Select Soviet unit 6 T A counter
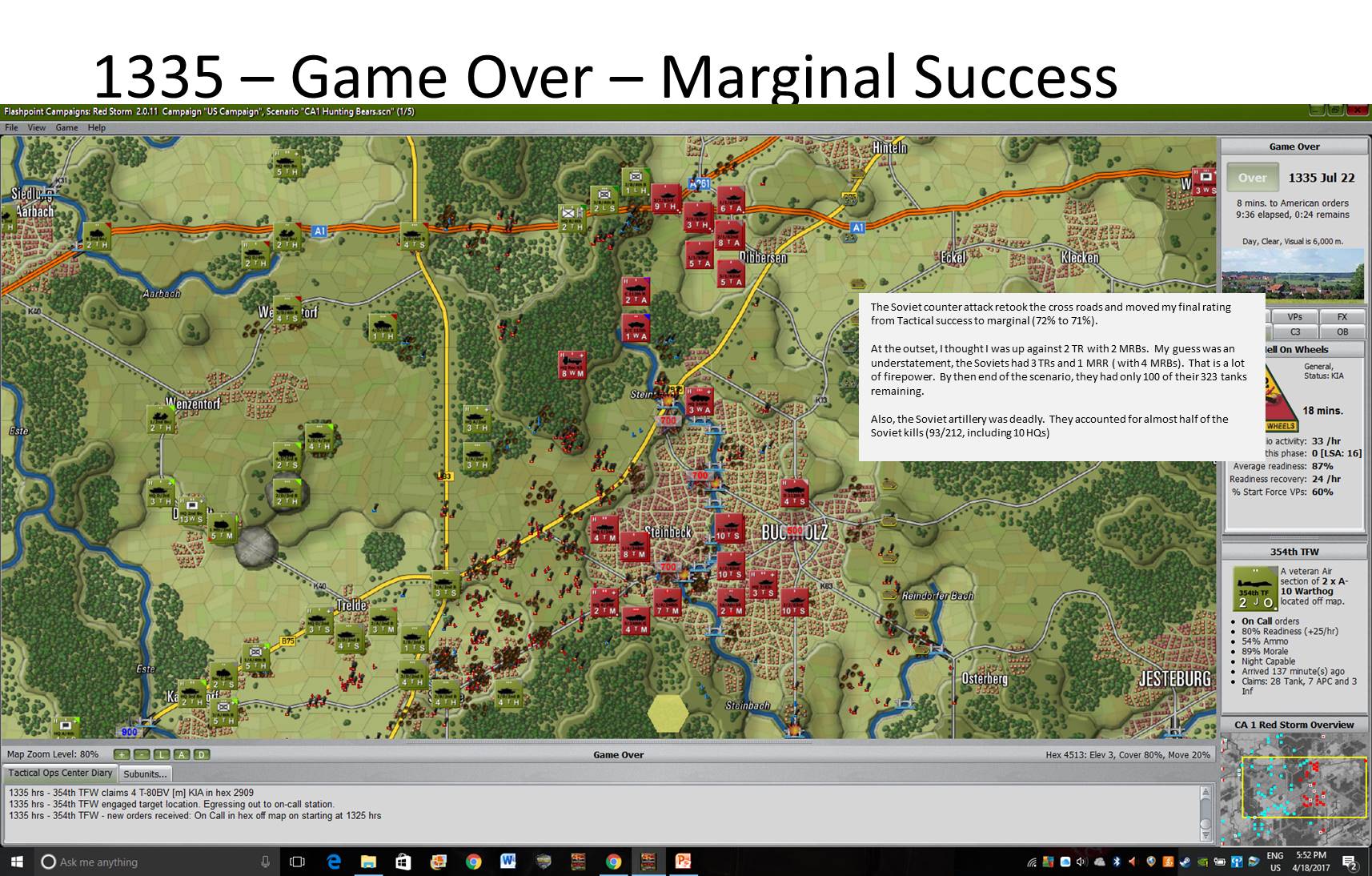This screenshot has height=876, width=1372. (x=731, y=200)
